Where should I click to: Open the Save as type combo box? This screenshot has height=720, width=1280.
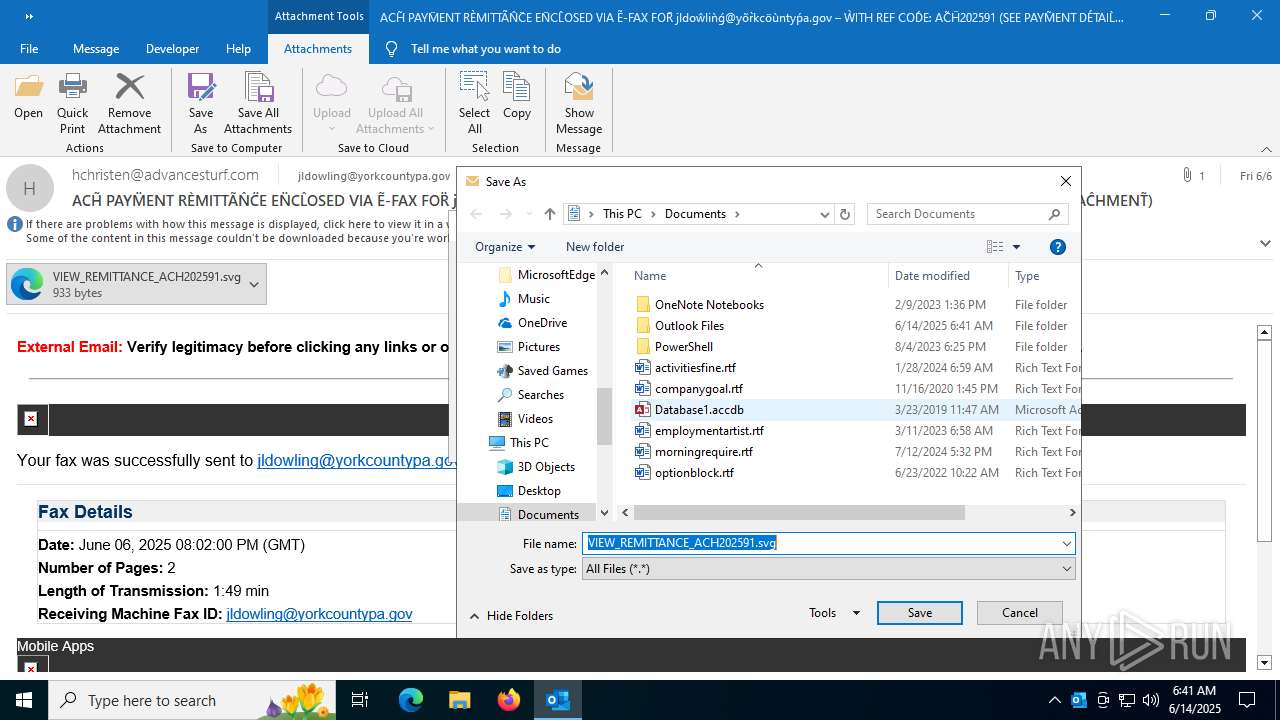click(x=828, y=568)
